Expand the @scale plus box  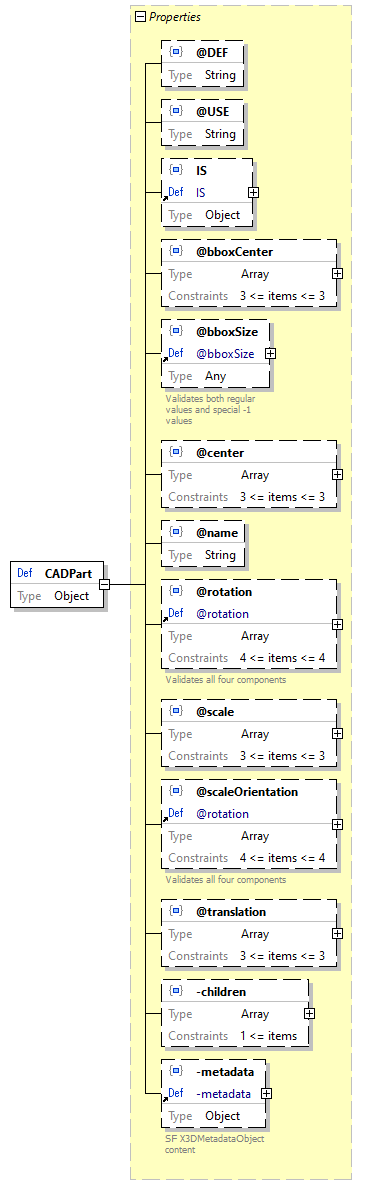337,733
